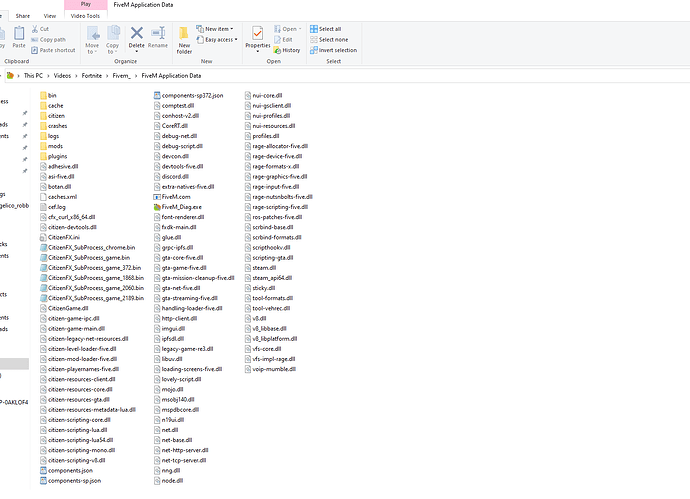690x499 pixels.
Task: Click the Edit button in ribbon
Action: pos(283,40)
